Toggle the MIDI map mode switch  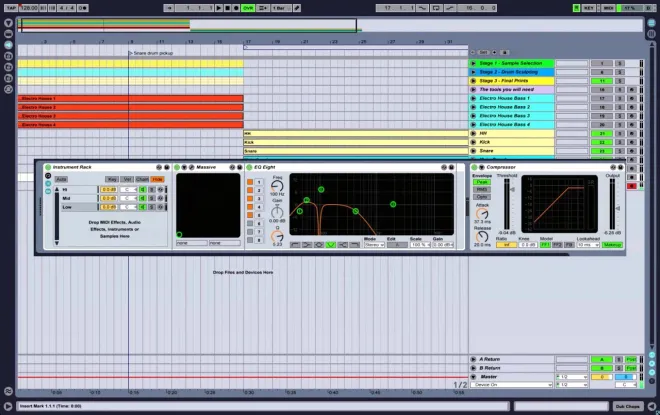click(608, 8)
